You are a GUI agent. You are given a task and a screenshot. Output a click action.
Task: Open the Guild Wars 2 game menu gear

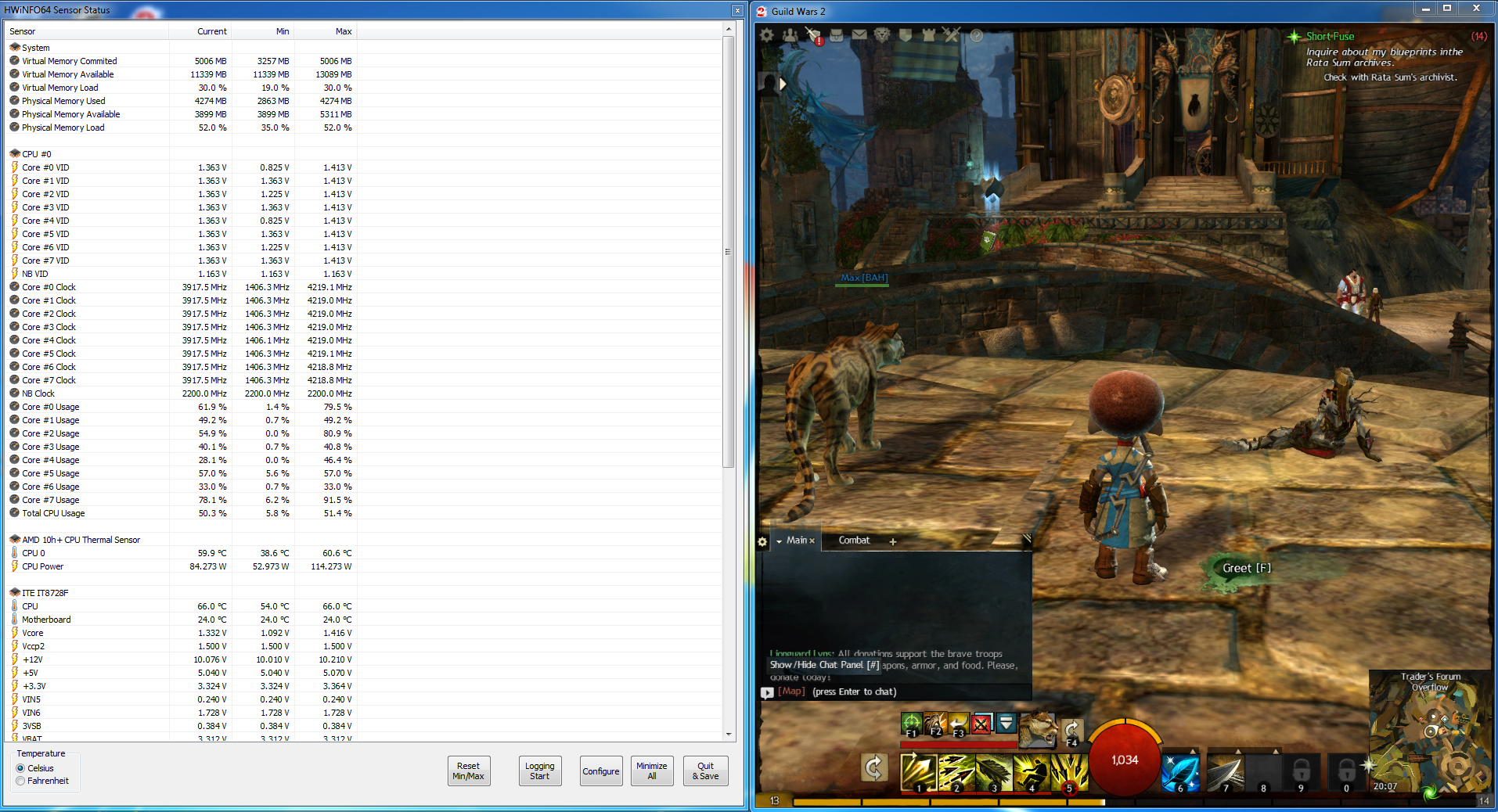point(767,35)
